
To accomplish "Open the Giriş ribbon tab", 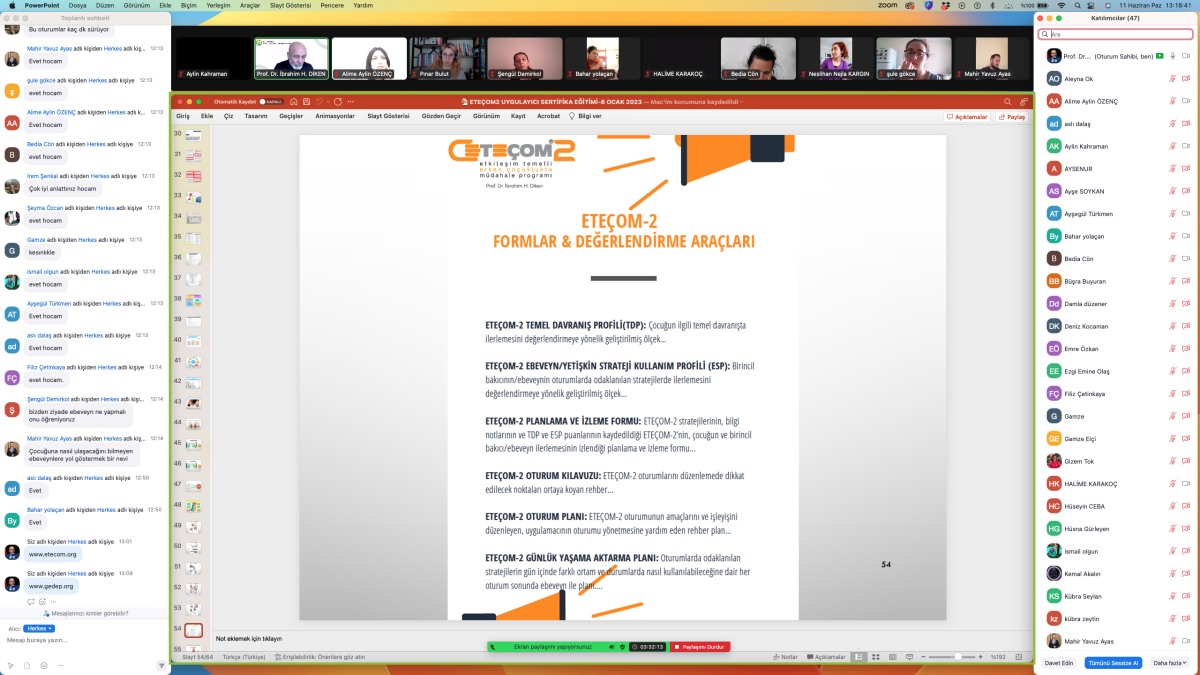I will coord(183,116).
